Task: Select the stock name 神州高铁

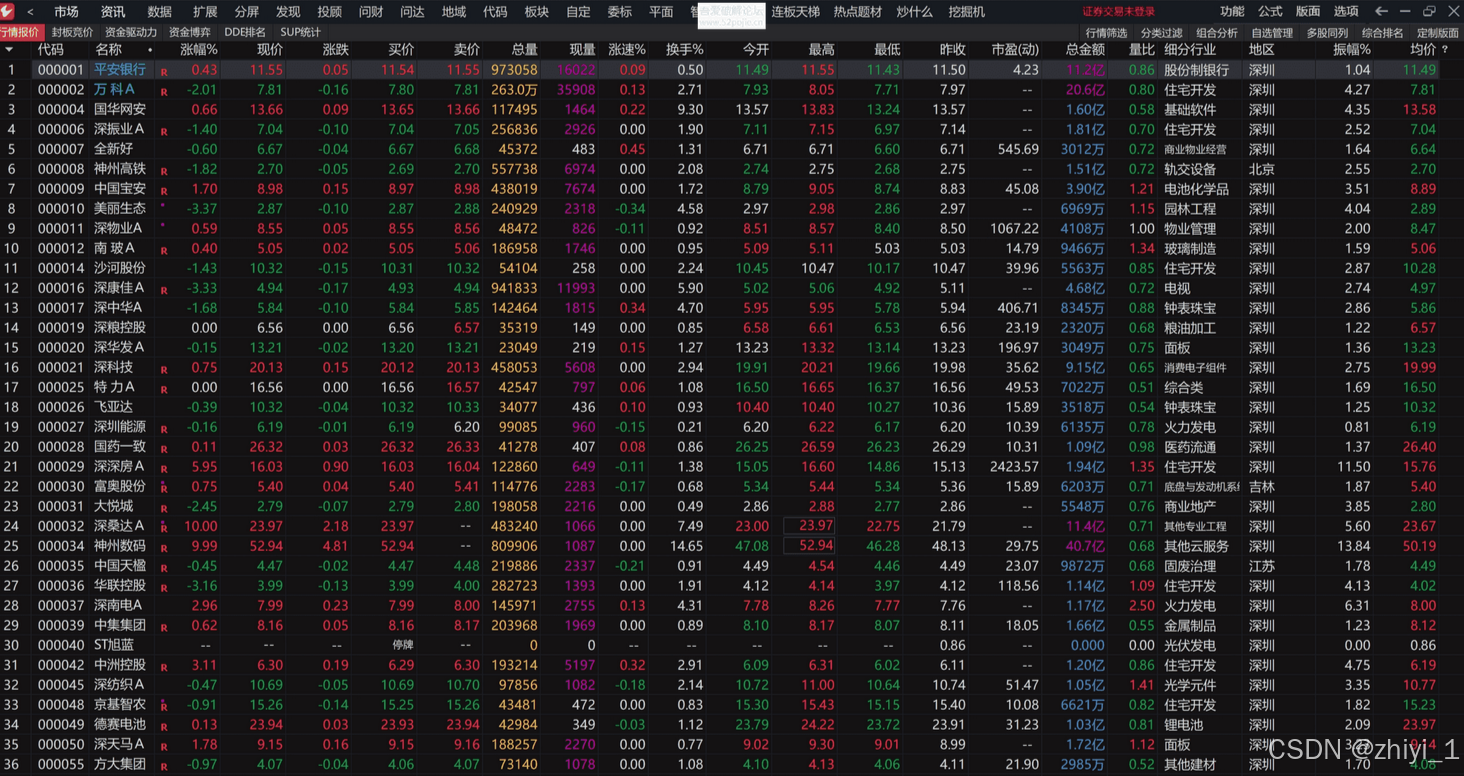Action: (120, 169)
